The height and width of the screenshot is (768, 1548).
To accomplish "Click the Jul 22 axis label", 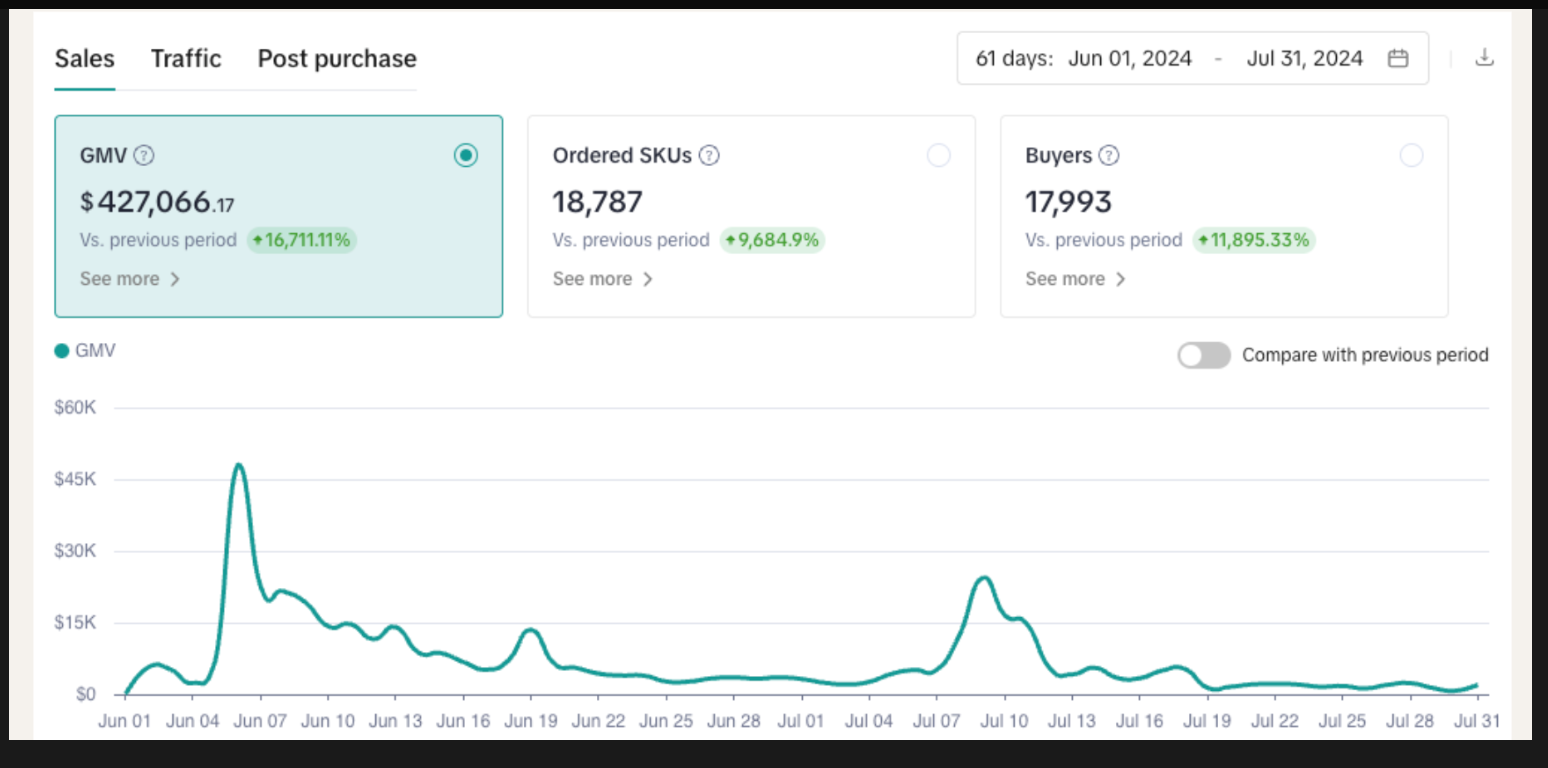I will (1274, 720).
